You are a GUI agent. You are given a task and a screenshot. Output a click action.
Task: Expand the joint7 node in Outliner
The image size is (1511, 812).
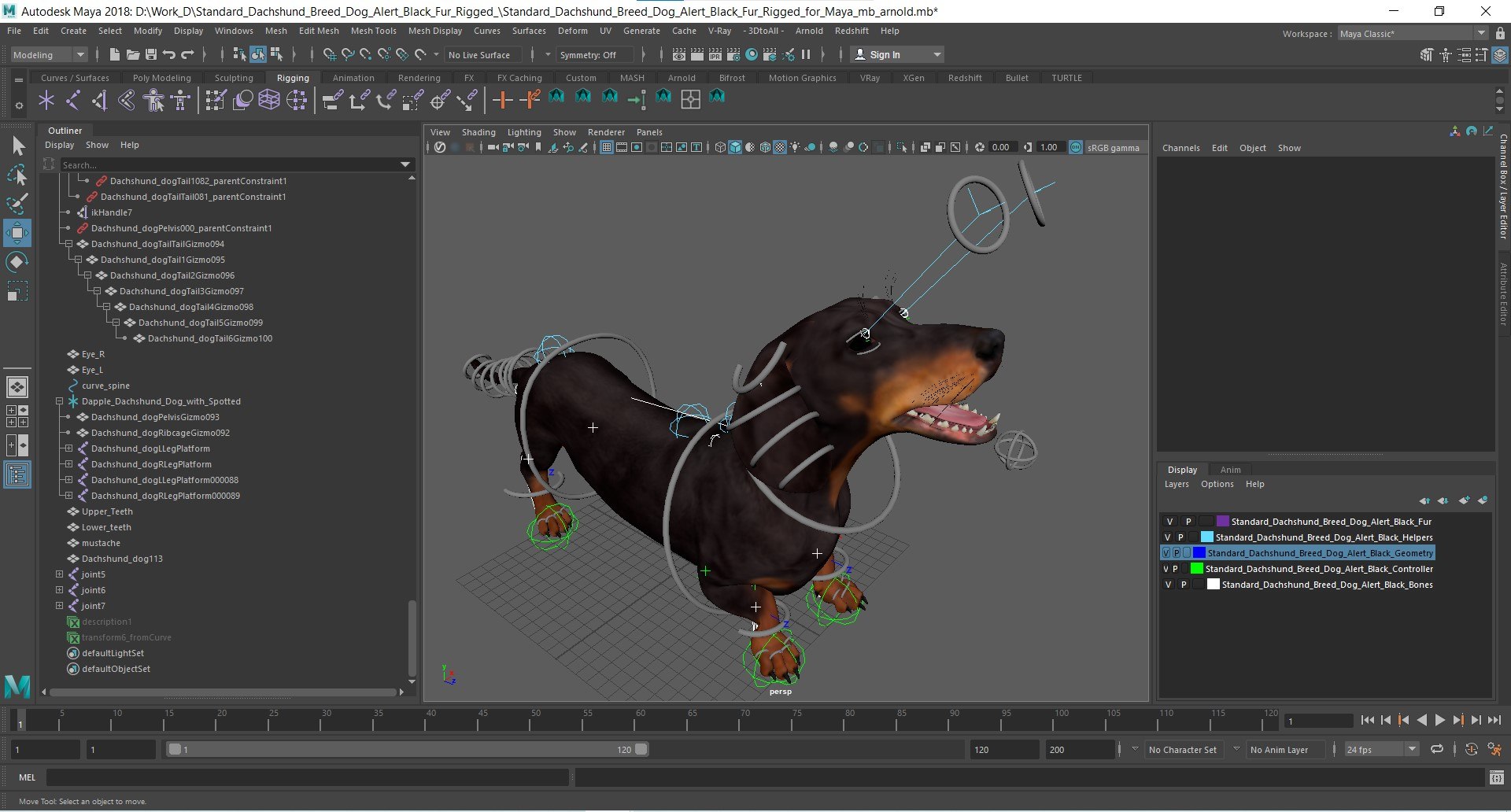[x=59, y=606]
